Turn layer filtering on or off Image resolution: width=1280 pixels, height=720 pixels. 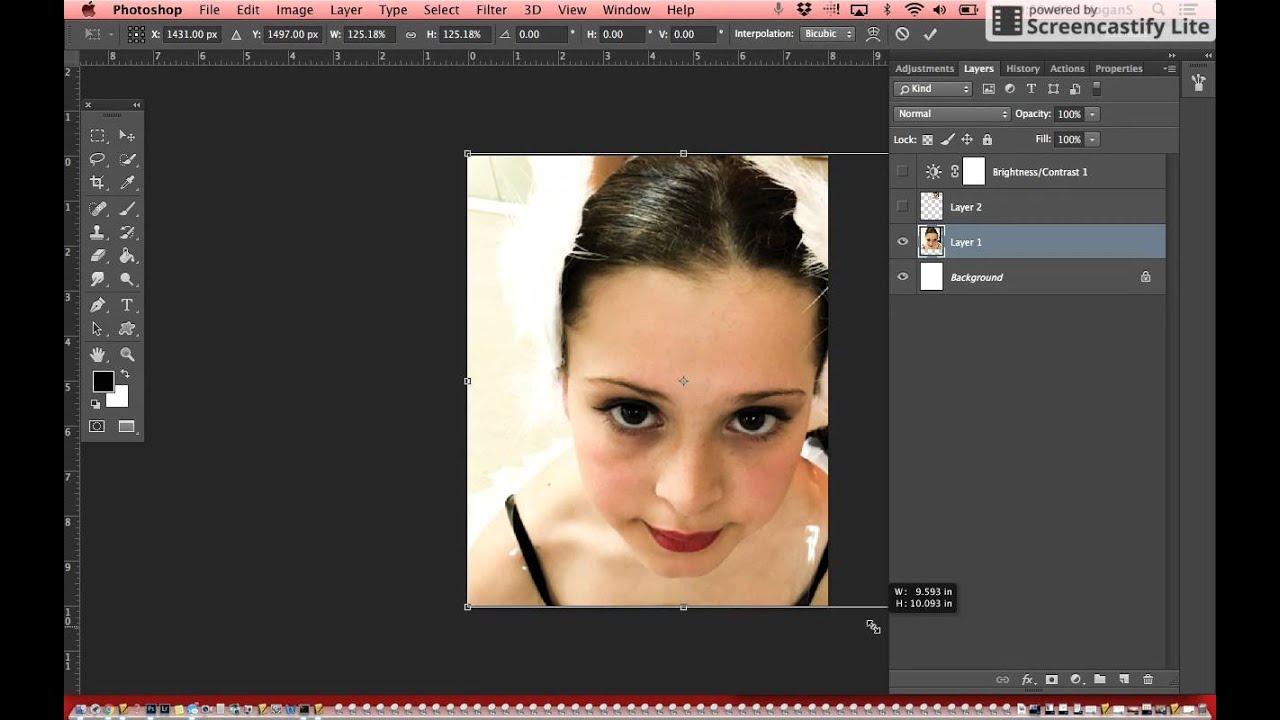click(1096, 89)
